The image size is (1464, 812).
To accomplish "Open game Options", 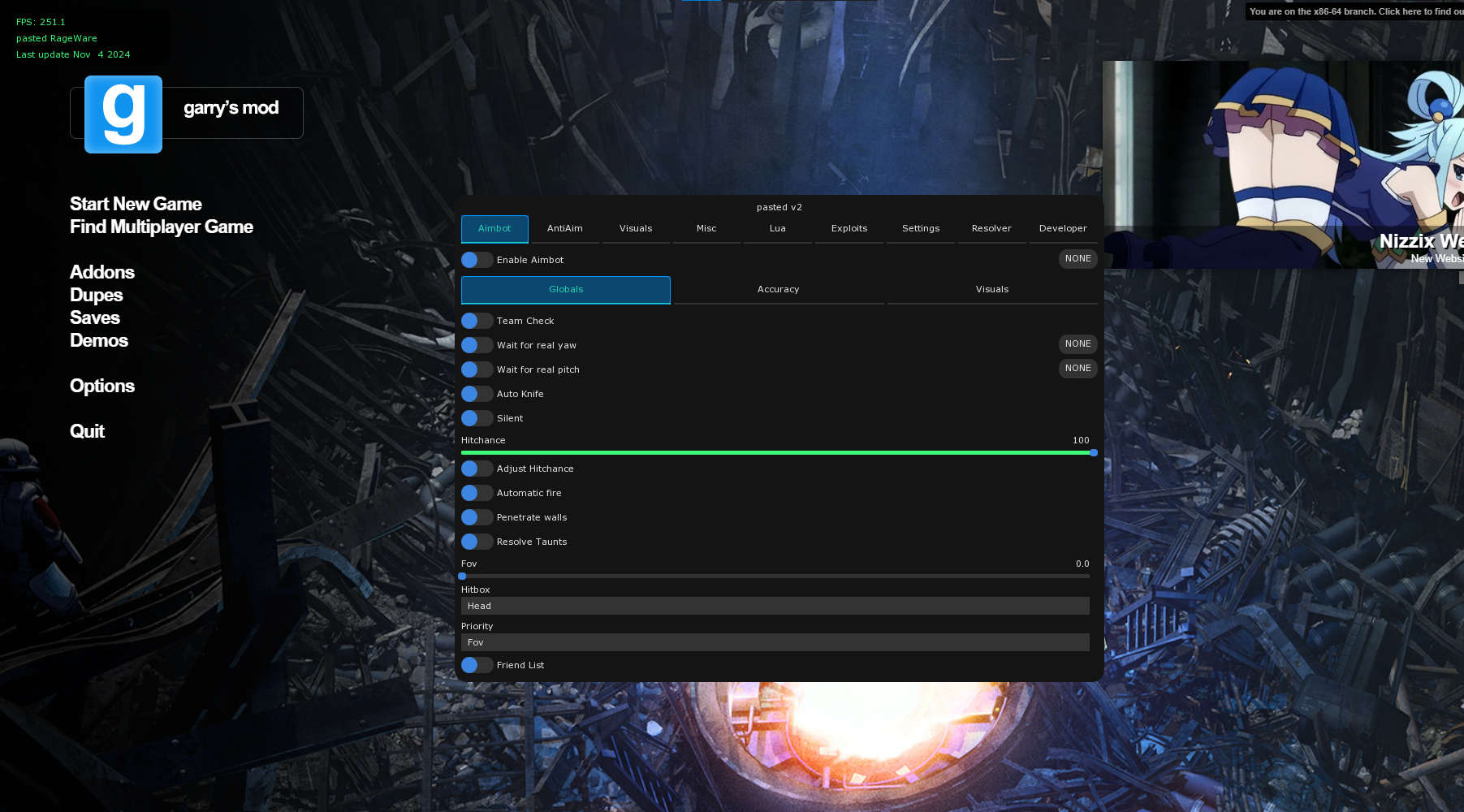I will pos(102,387).
